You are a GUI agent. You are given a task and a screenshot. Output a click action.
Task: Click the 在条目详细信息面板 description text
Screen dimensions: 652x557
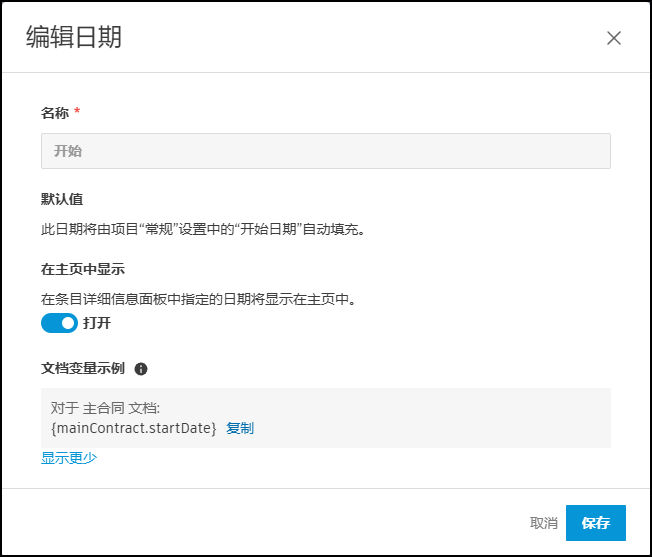[x=199, y=299]
